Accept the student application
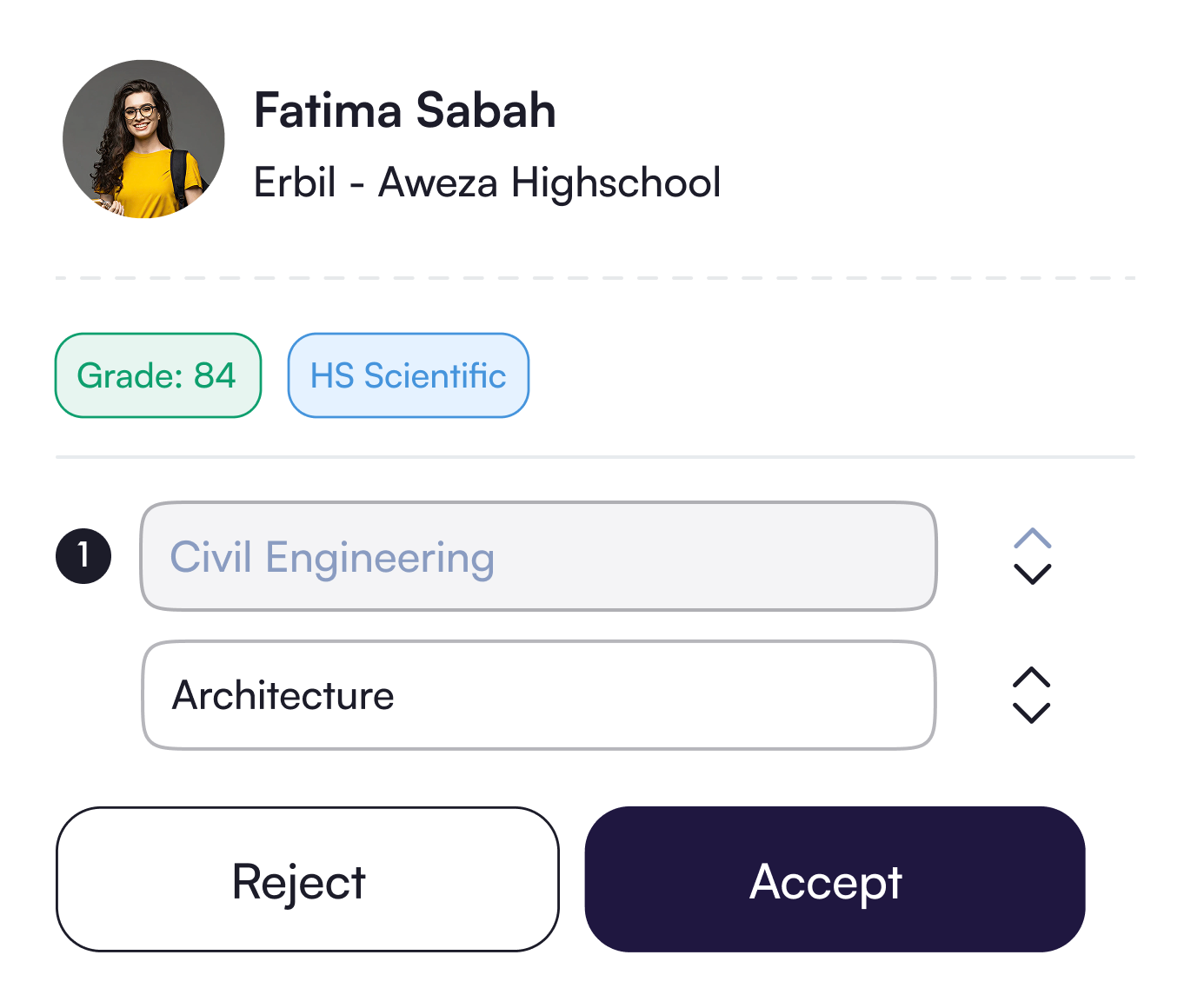The height and width of the screenshot is (1008, 1191). (x=835, y=879)
